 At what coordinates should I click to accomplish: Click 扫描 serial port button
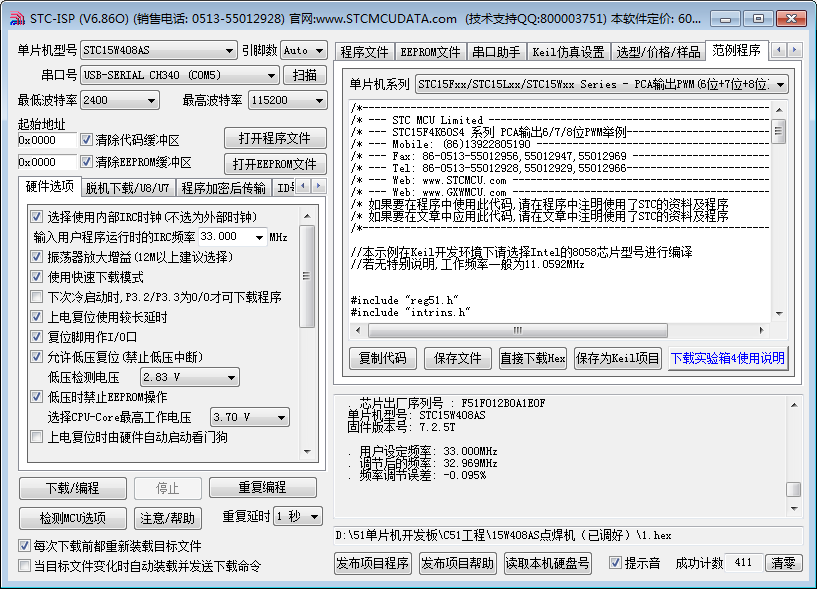[x=305, y=75]
